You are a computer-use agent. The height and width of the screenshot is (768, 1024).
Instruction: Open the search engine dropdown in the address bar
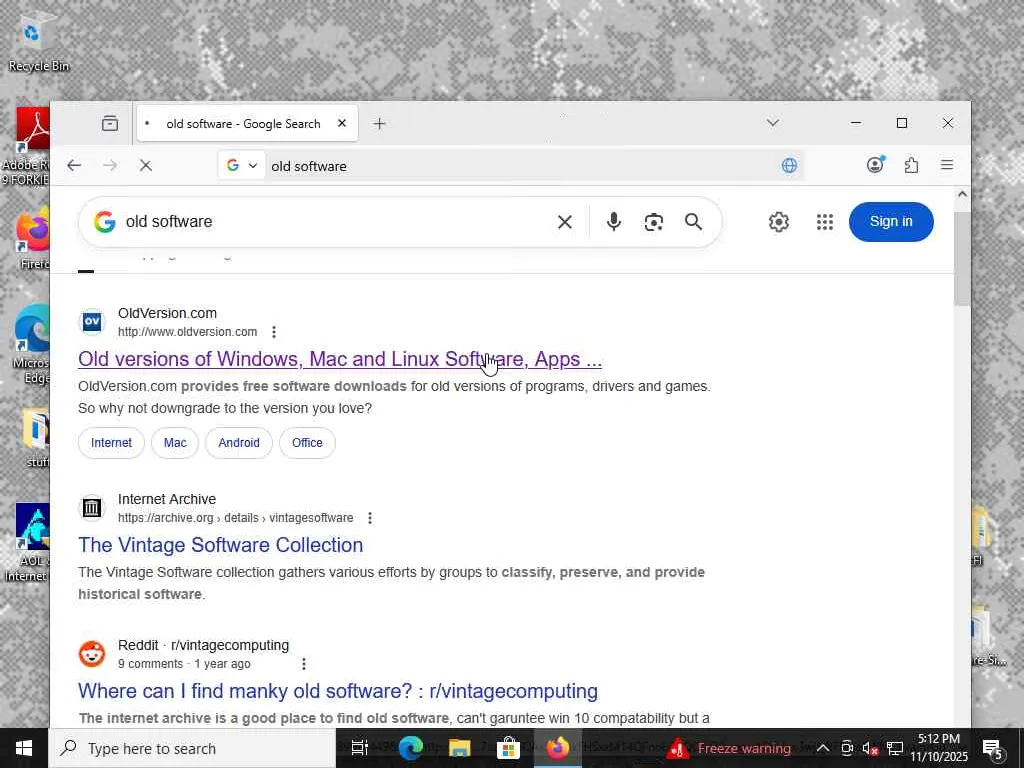coord(242,166)
